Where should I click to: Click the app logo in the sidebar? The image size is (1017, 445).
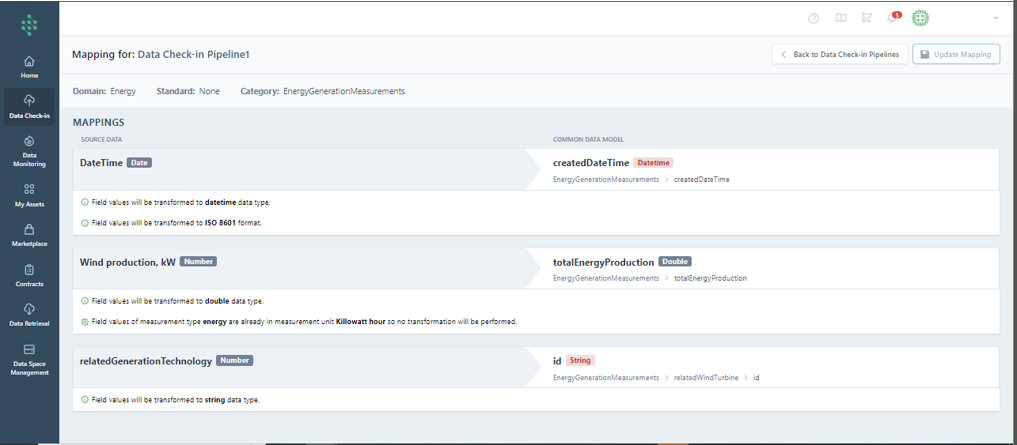tap(29, 23)
